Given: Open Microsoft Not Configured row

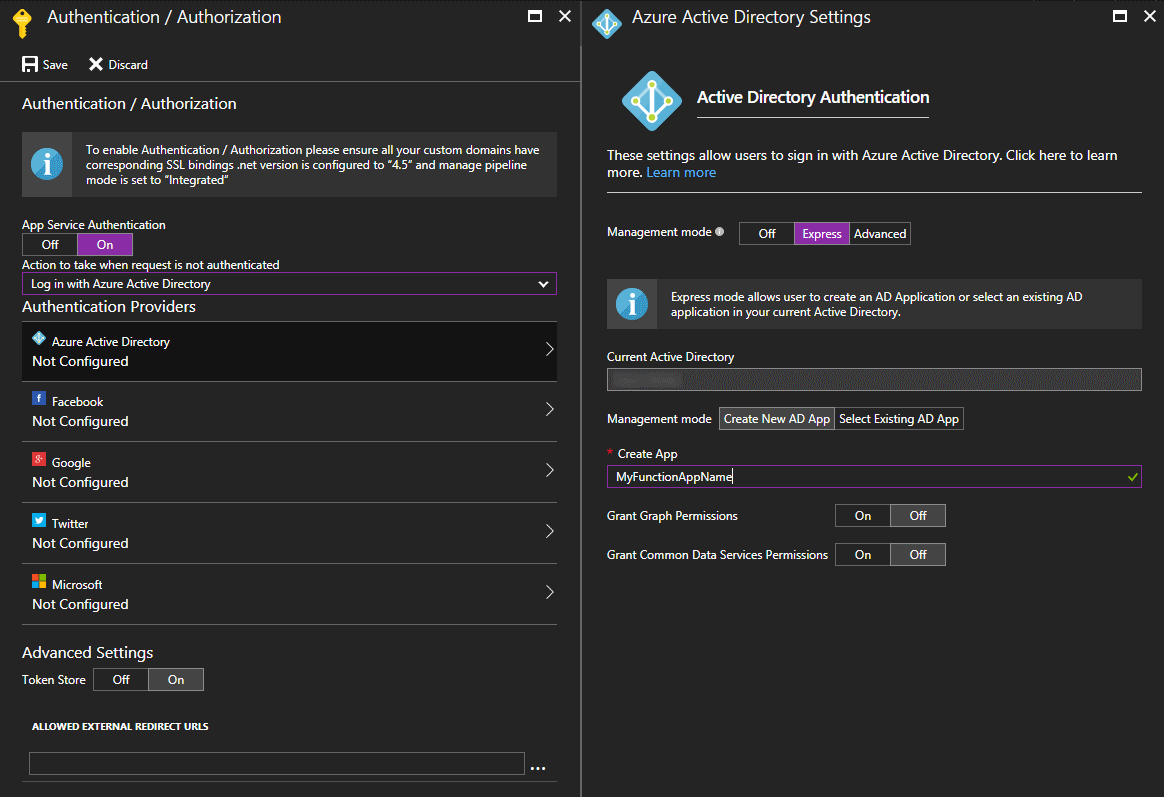Looking at the screenshot, I should [x=290, y=594].
